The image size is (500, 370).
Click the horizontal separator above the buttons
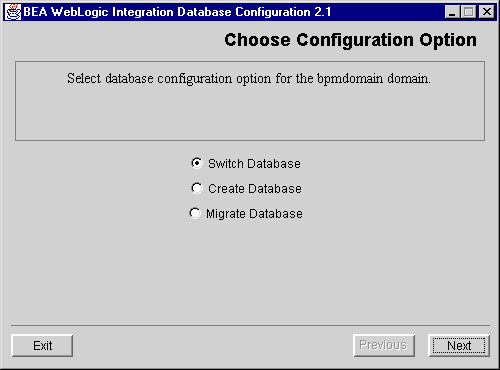point(250,325)
